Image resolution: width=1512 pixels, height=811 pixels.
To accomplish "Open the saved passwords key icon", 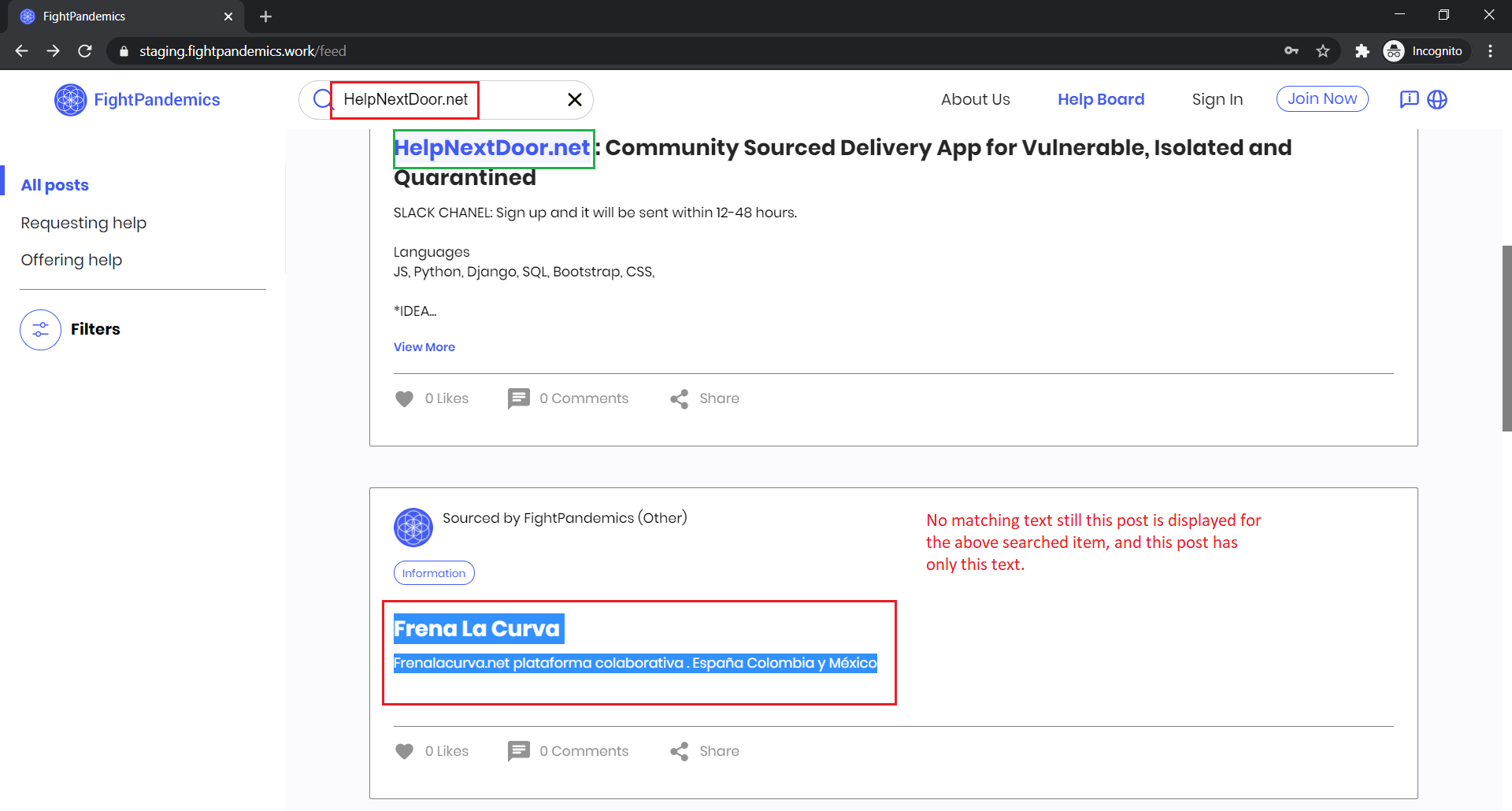I will pos(1291,51).
